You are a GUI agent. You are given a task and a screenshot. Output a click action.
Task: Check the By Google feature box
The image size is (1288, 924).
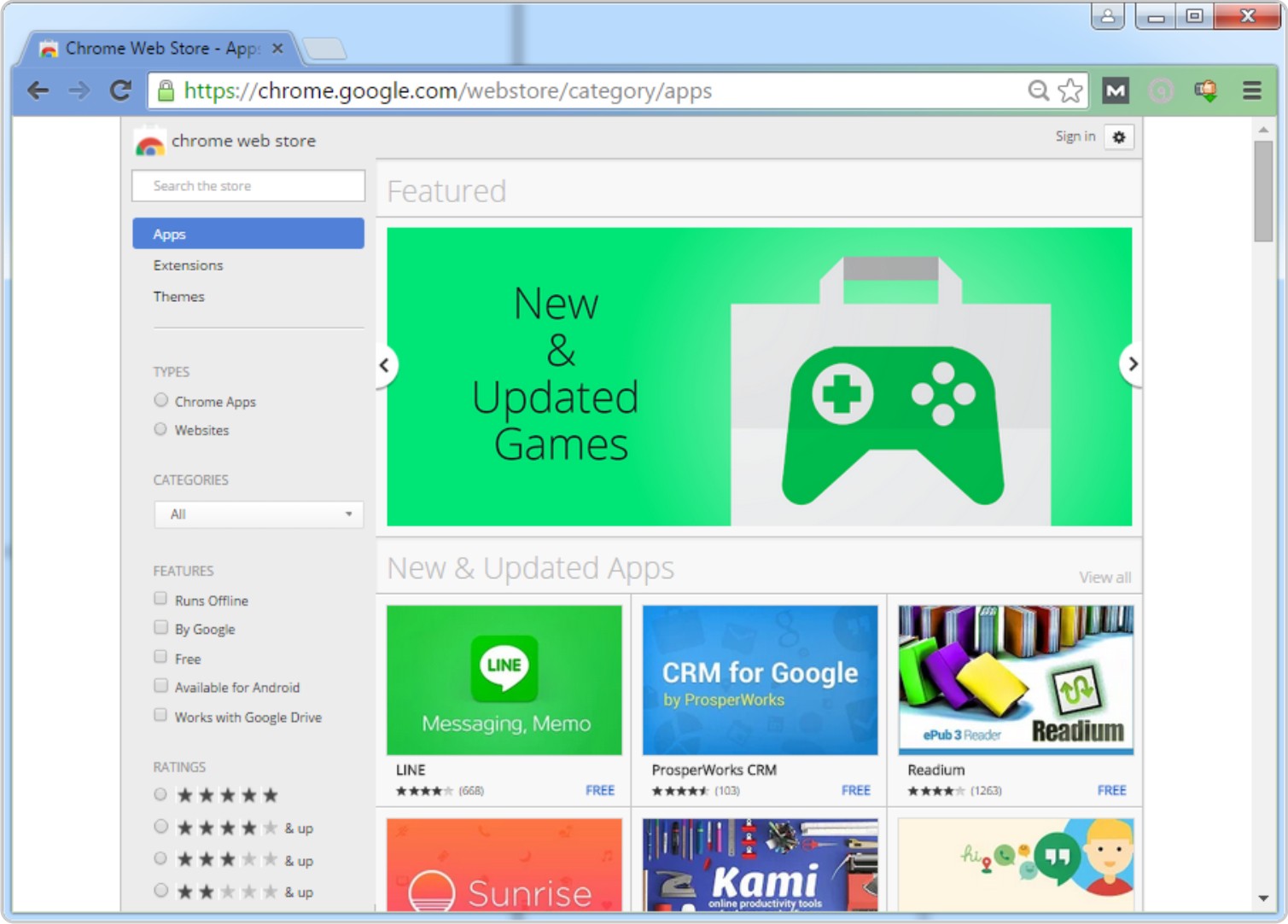160,628
